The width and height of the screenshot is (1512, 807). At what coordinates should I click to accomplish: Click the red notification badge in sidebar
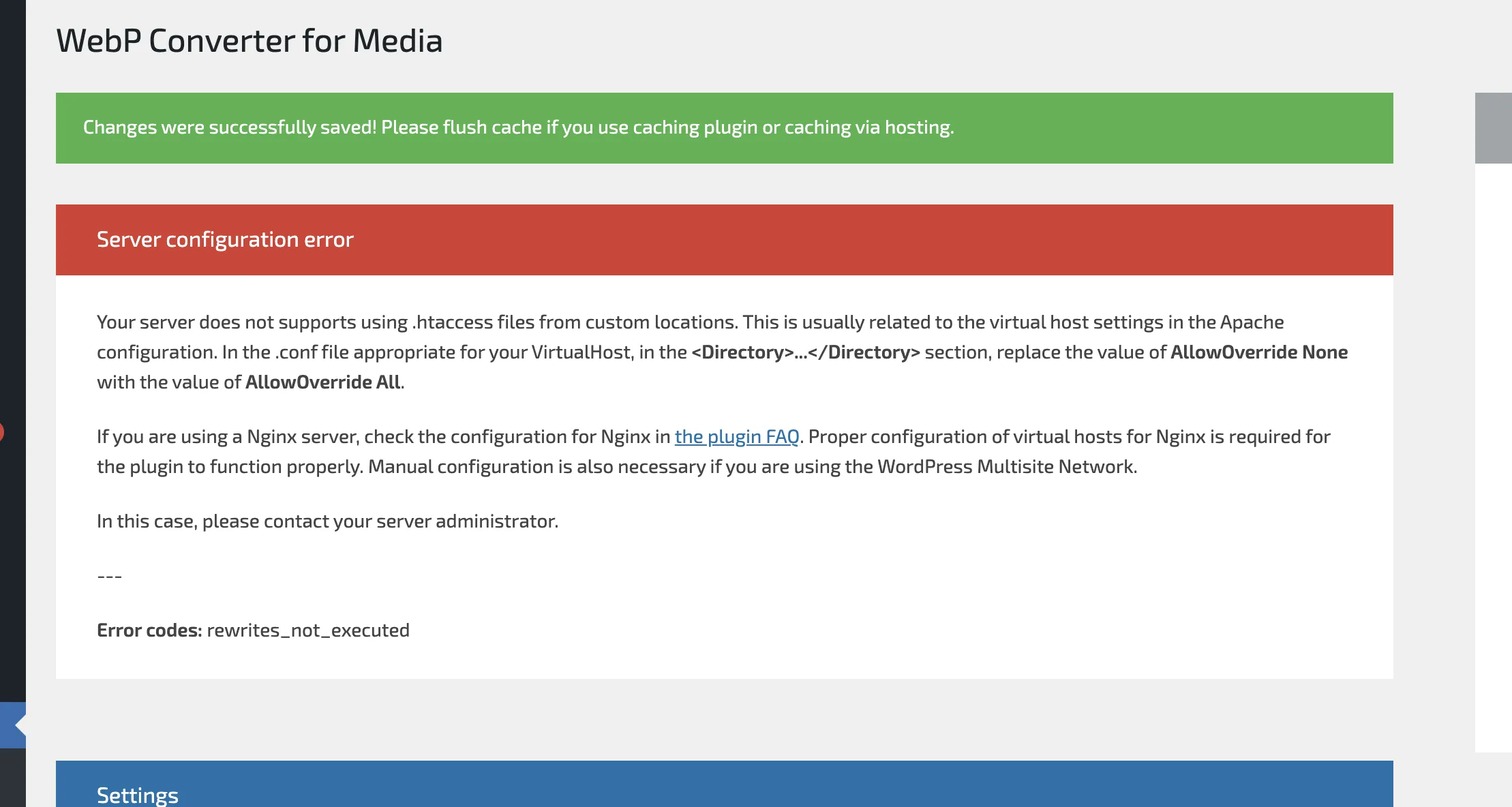(x=1, y=432)
